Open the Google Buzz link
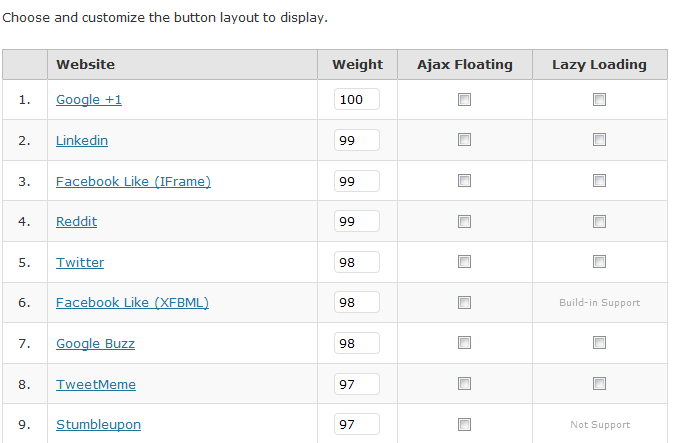Screen dimensions: 673x443 (x=95, y=343)
